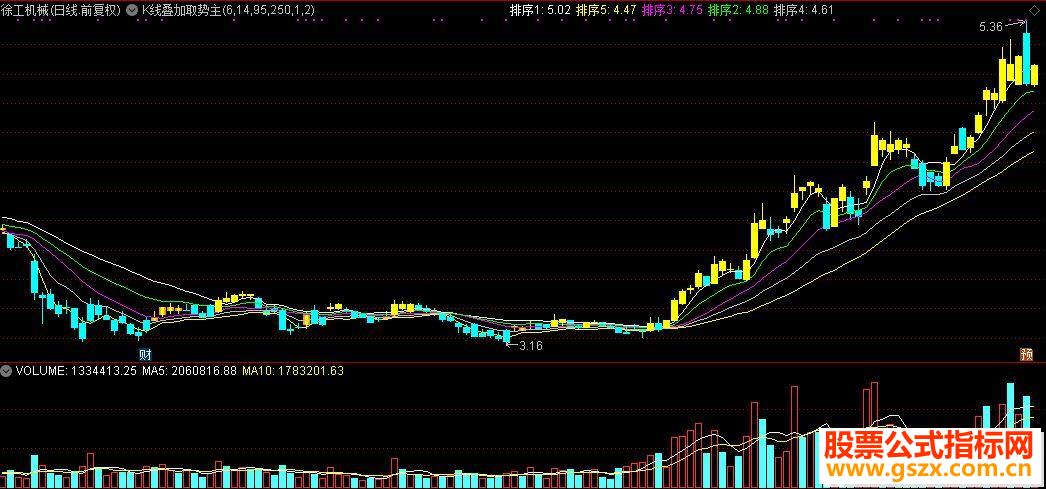Open the dropdown arrow beside 徐工机械 title

131,10
